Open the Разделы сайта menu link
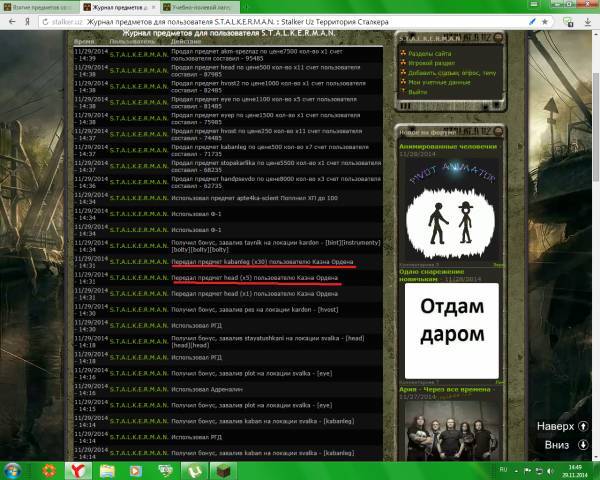 tap(429, 54)
